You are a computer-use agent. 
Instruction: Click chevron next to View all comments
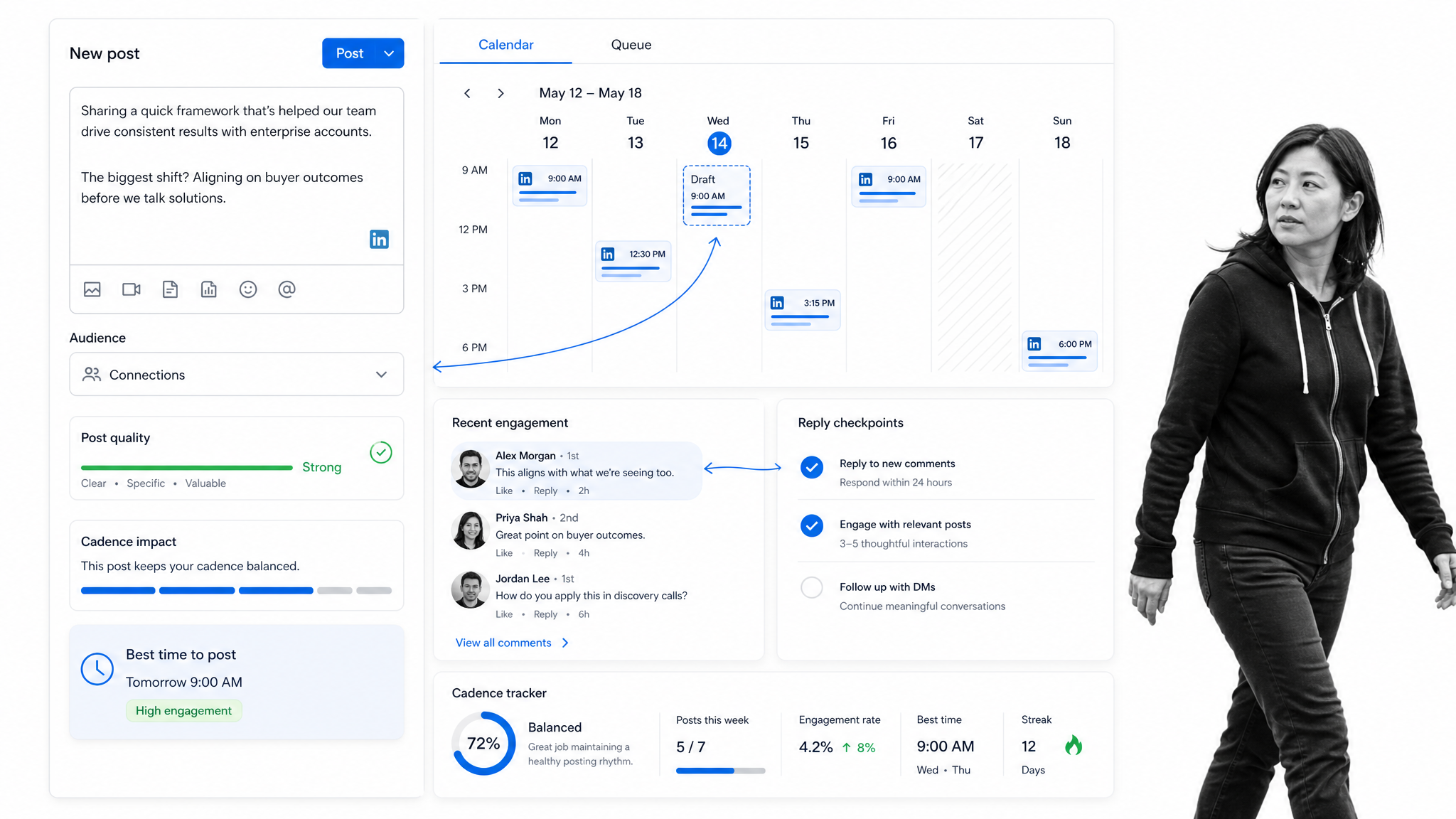[x=566, y=643]
